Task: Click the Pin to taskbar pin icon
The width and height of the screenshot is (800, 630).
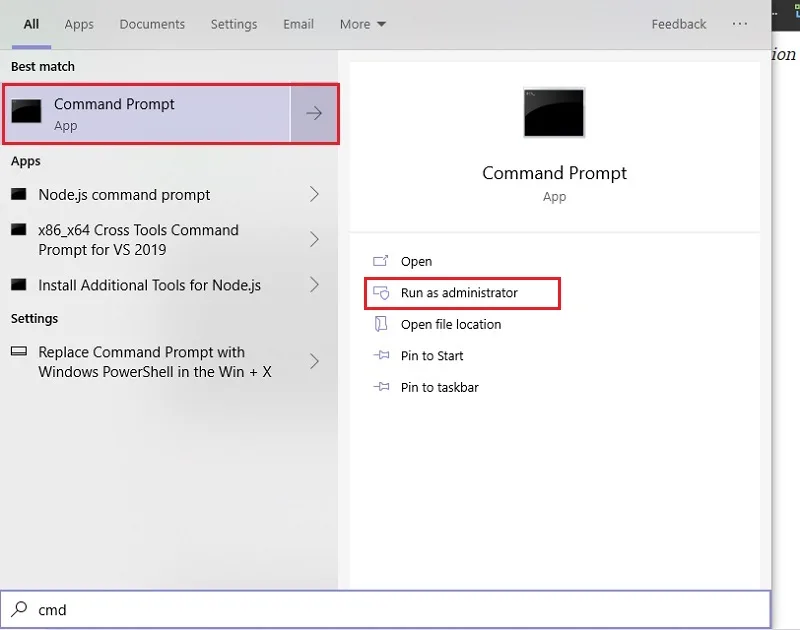Action: tap(381, 387)
